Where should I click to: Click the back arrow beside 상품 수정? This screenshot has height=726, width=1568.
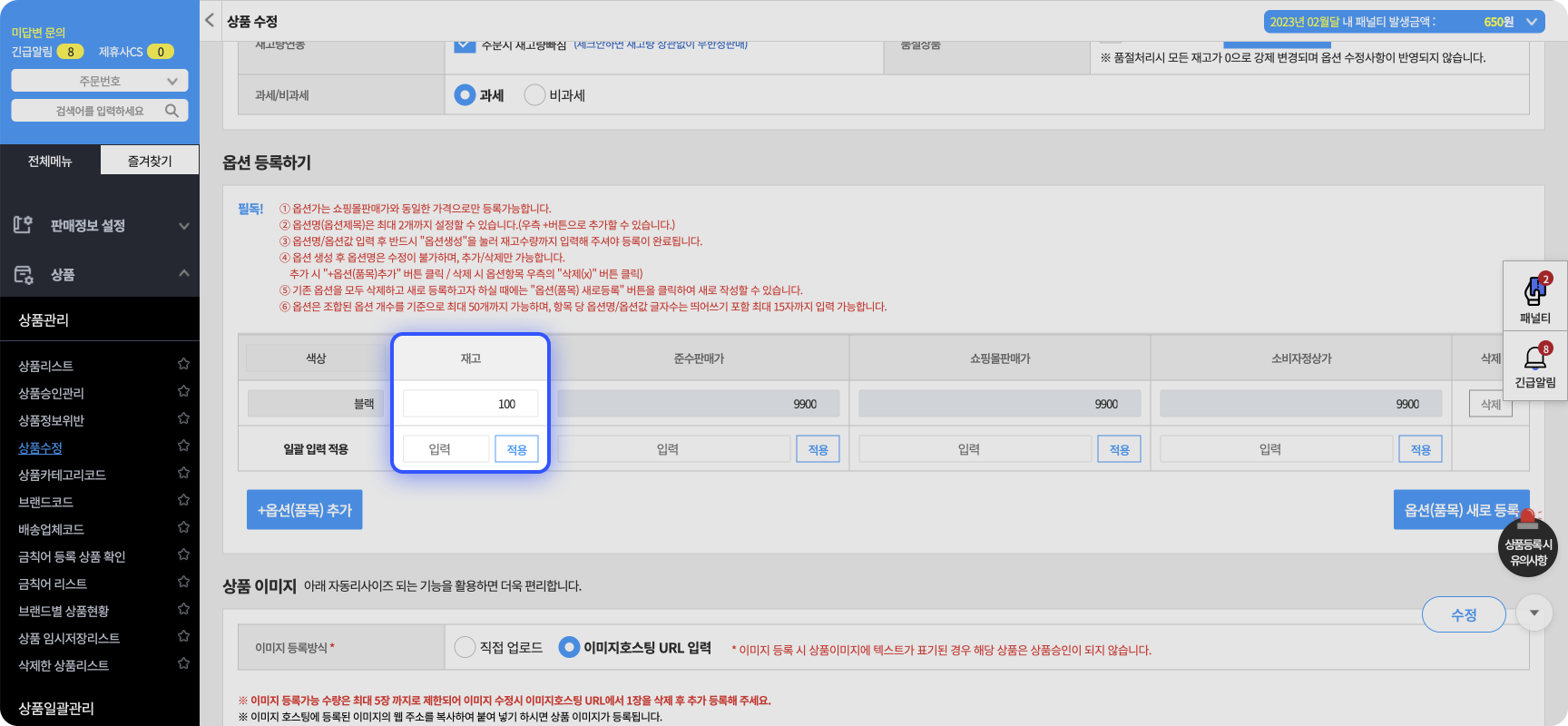click(210, 20)
